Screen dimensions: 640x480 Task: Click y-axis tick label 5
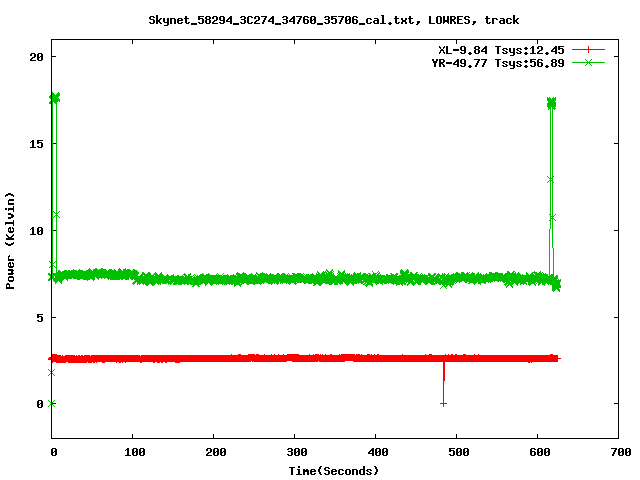[40, 318]
